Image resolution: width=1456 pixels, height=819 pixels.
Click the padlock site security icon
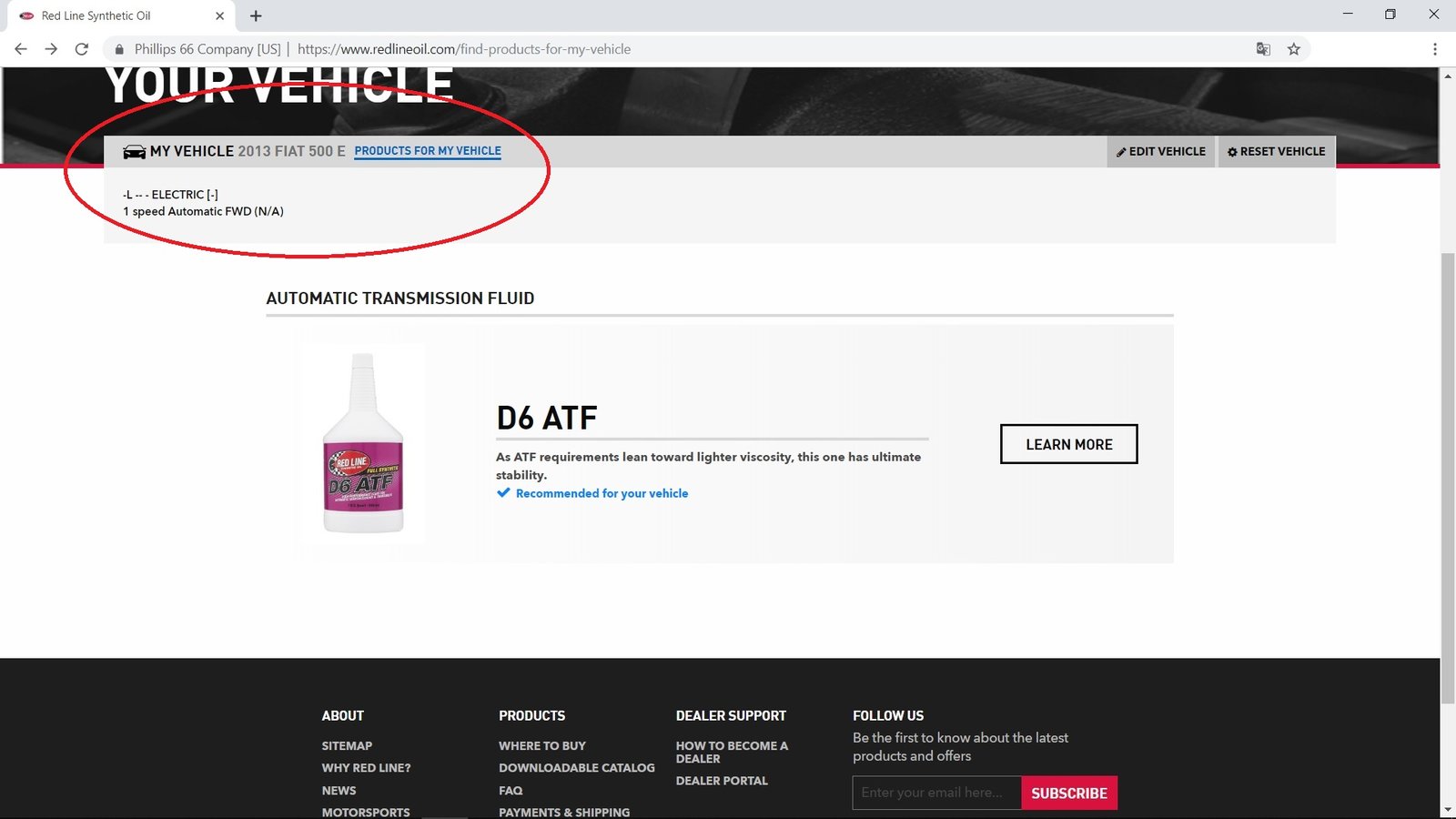(x=119, y=49)
